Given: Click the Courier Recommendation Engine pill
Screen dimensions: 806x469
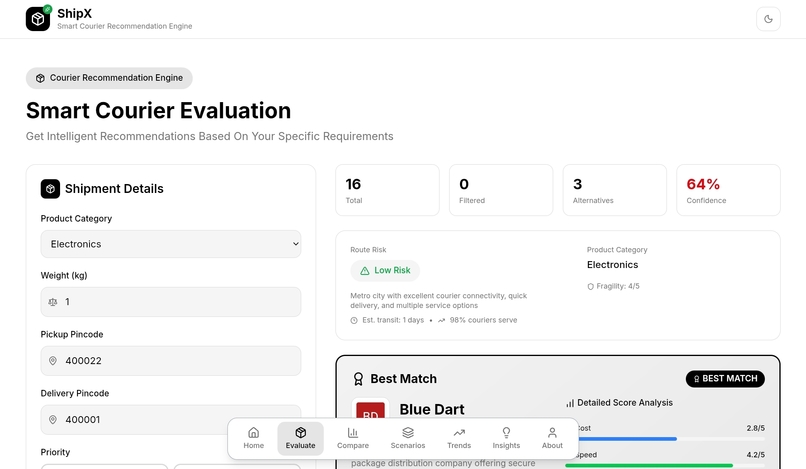Looking at the screenshot, I should point(109,78).
